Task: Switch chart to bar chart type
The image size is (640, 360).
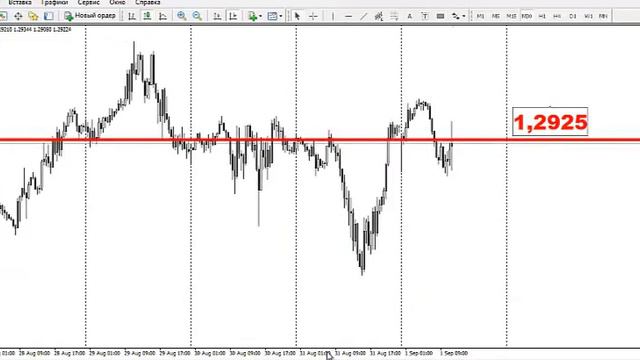Action: tap(132, 16)
